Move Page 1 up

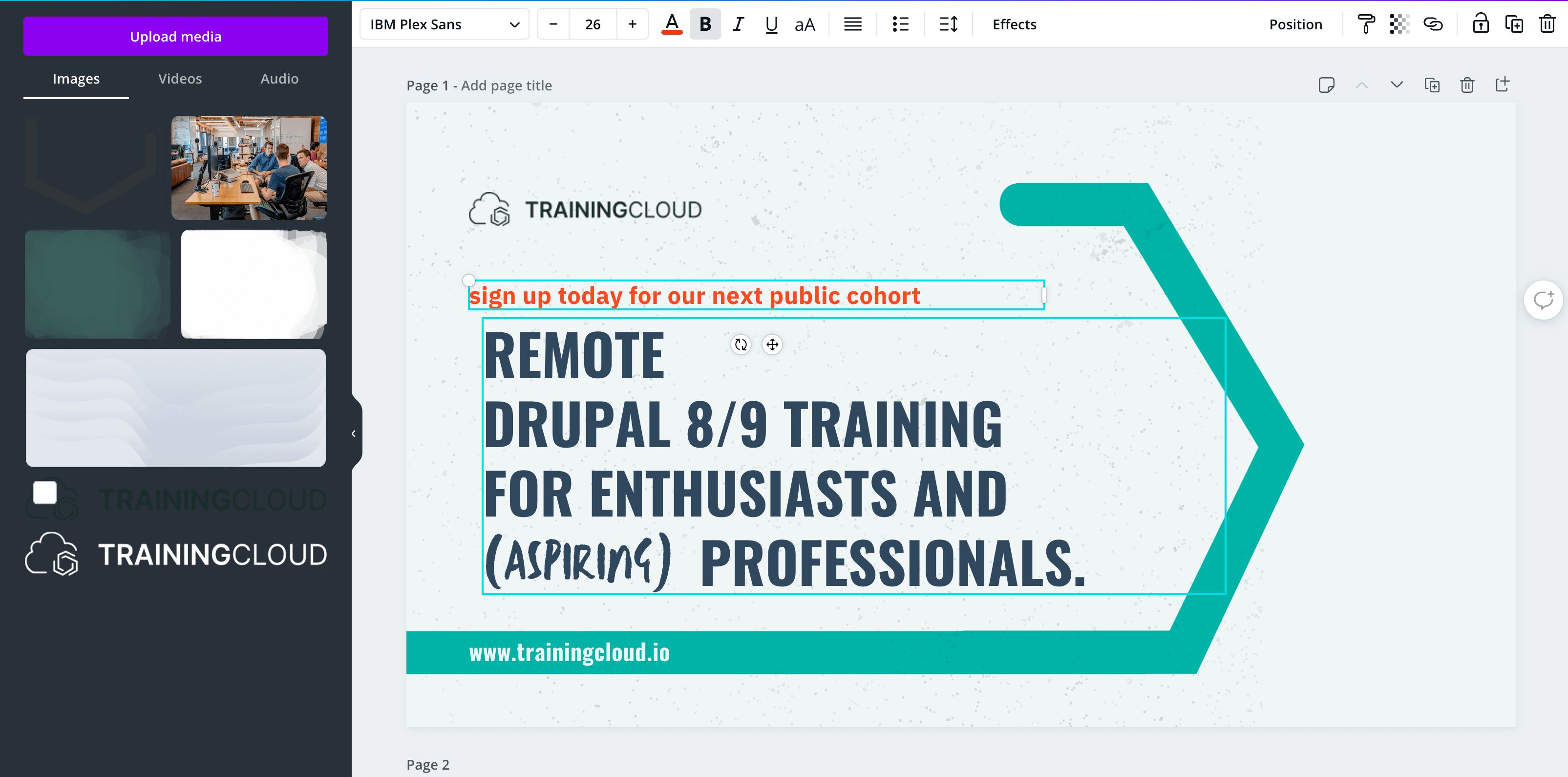1362,85
